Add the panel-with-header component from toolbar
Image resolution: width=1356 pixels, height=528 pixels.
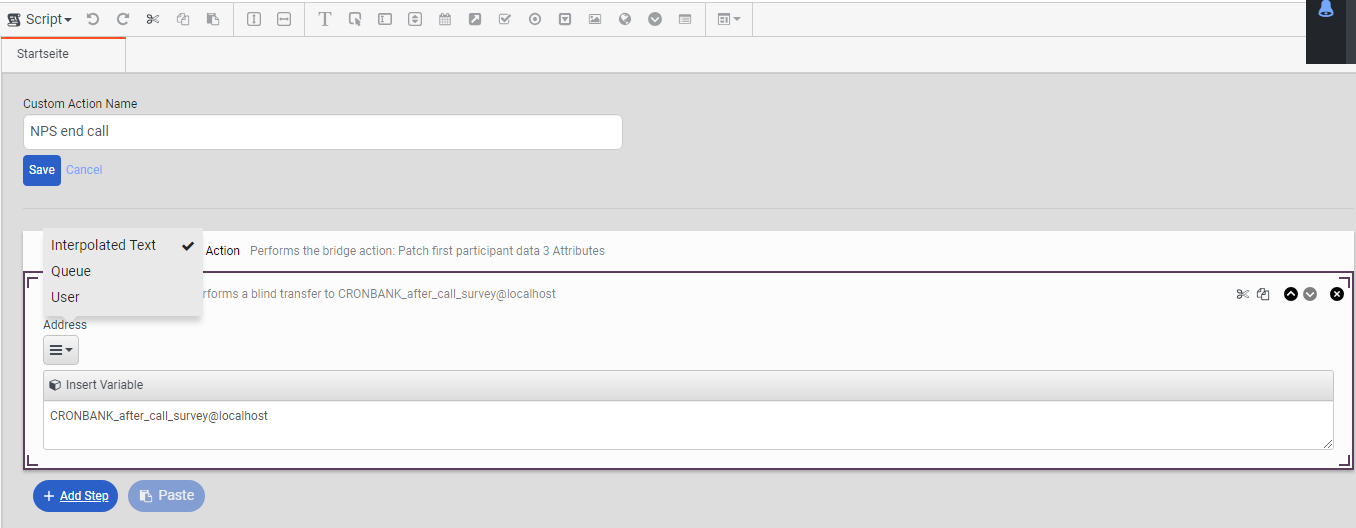click(685, 19)
